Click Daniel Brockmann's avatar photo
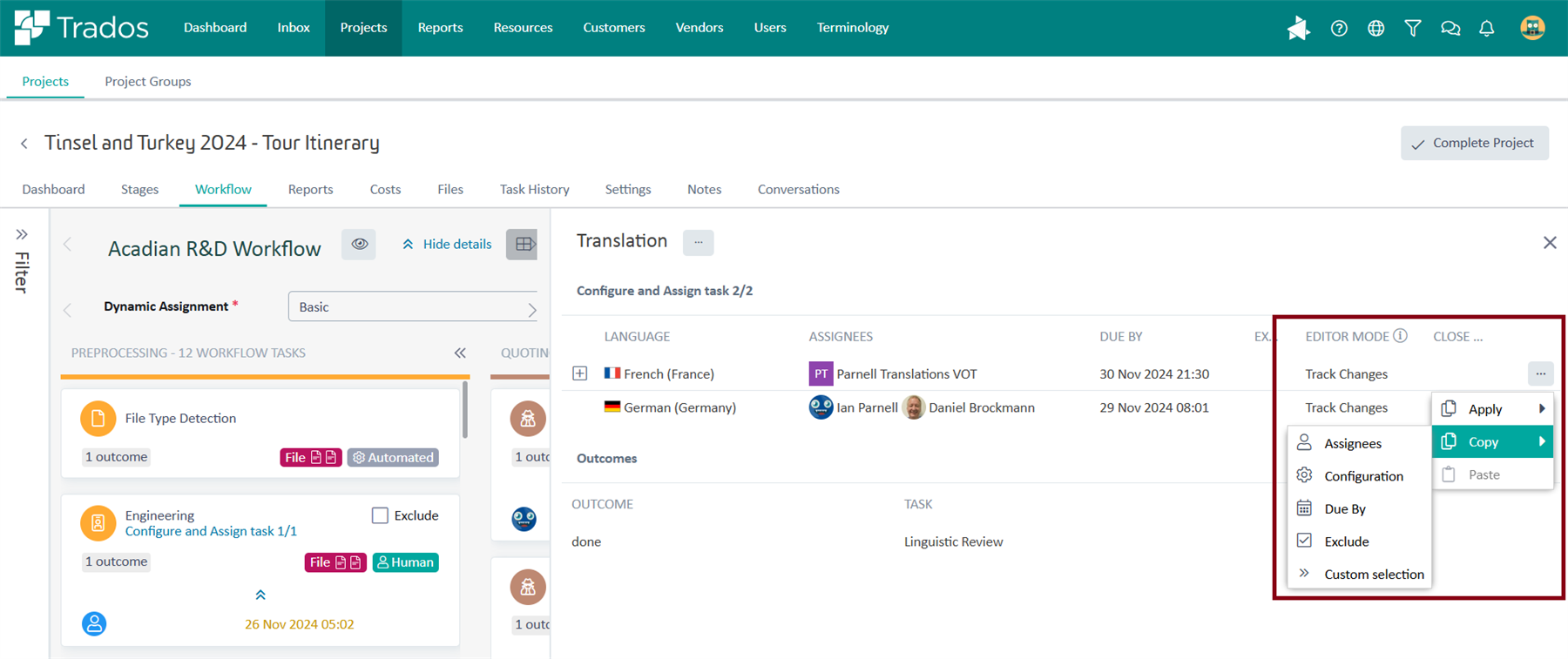This screenshot has height=659, width=1568. [914, 407]
